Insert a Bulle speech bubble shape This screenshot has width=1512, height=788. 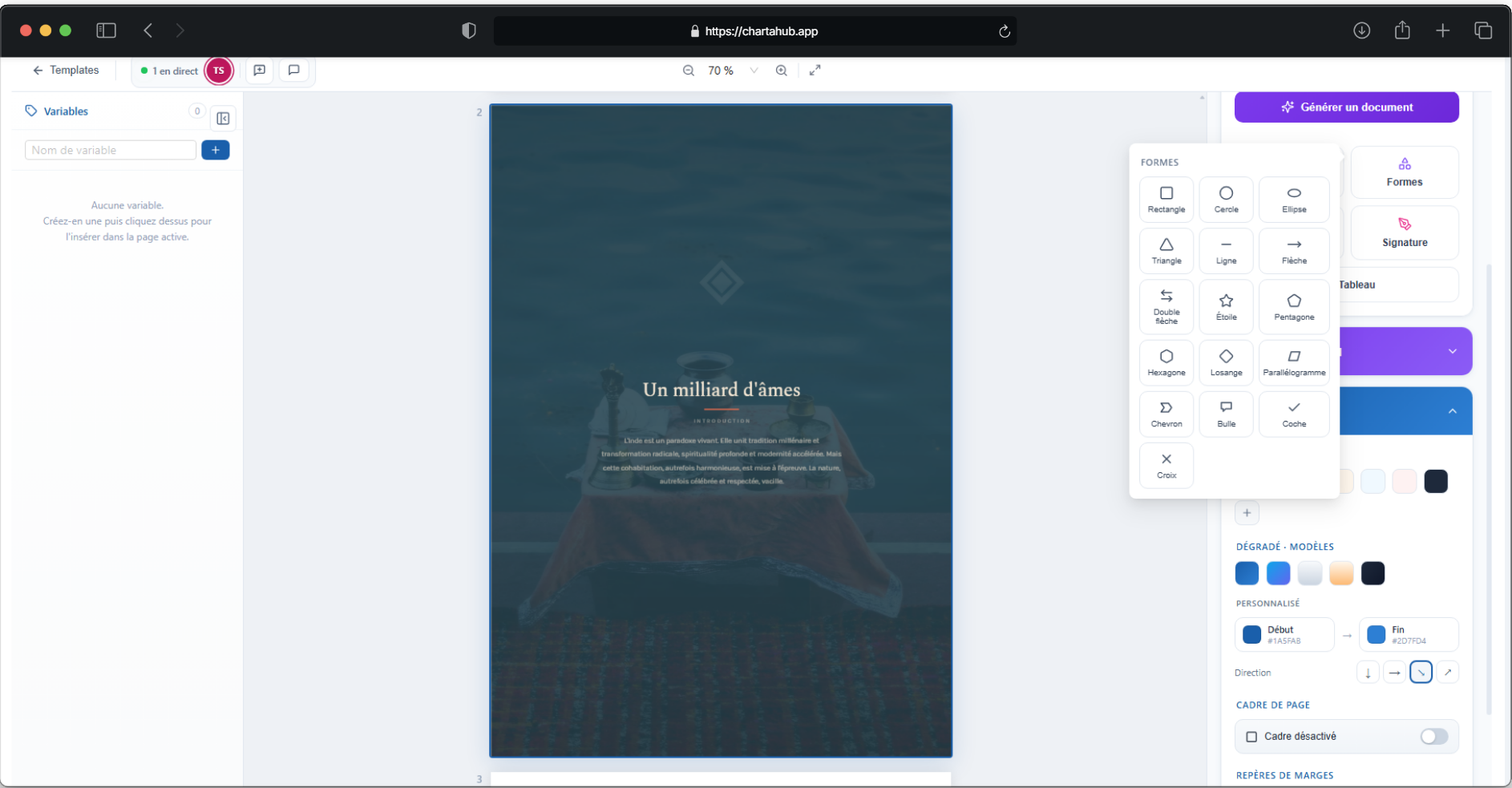pos(1227,414)
